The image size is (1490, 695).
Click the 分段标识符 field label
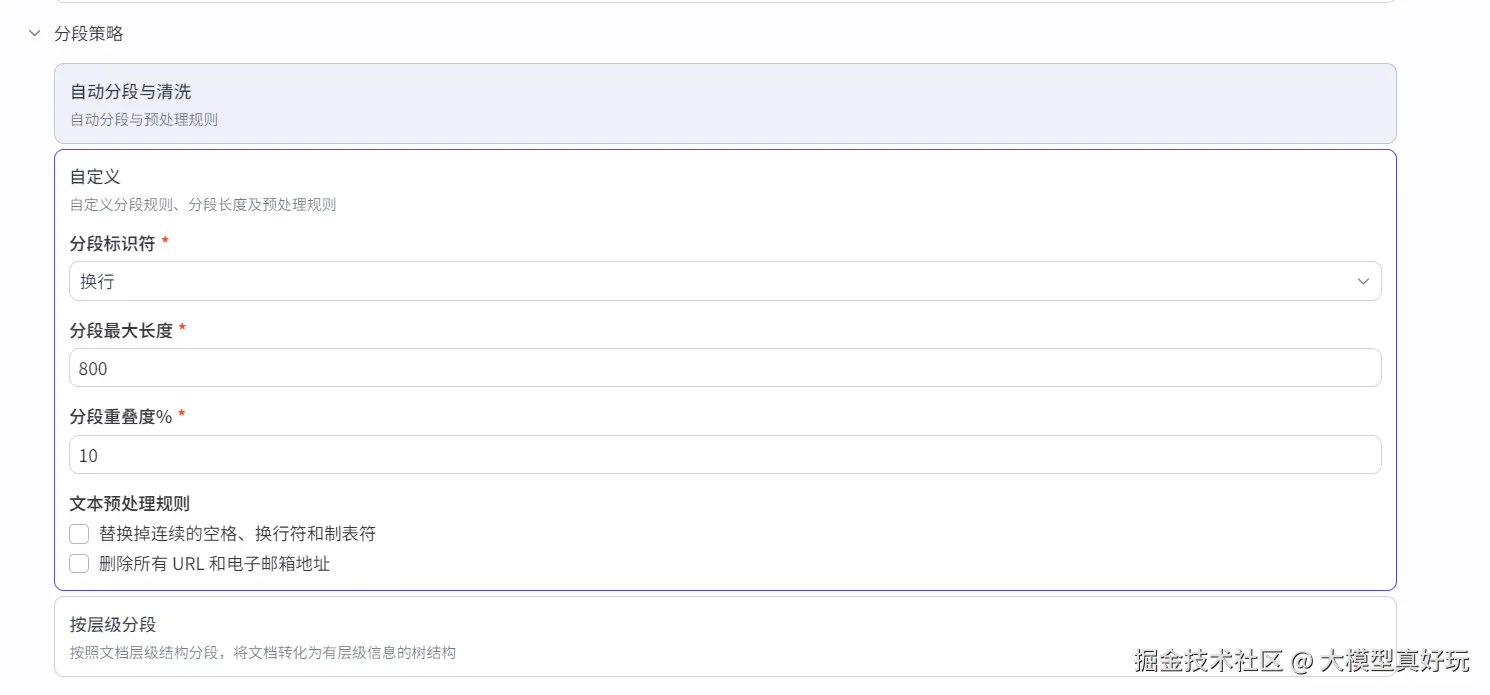point(112,244)
